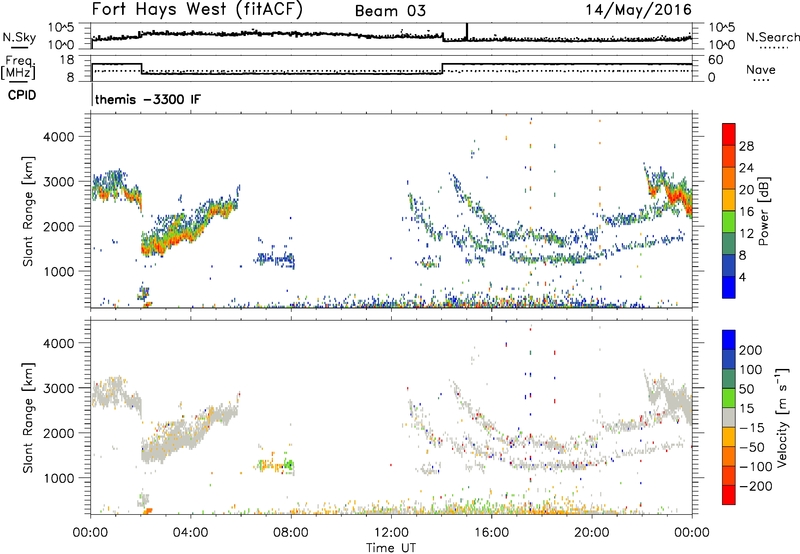The height and width of the screenshot is (554, 800).
Task: Click the "4" label on Power colorbar
Action: click(743, 277)
